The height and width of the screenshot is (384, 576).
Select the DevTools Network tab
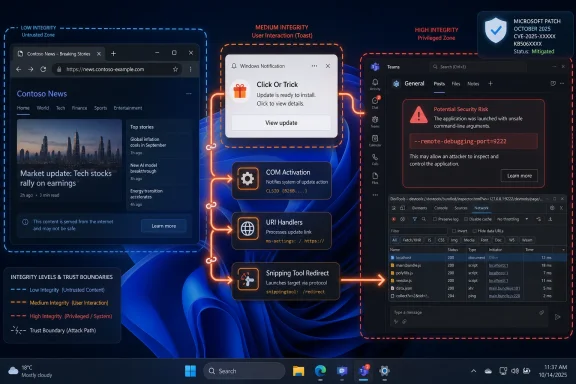(481, 208)
